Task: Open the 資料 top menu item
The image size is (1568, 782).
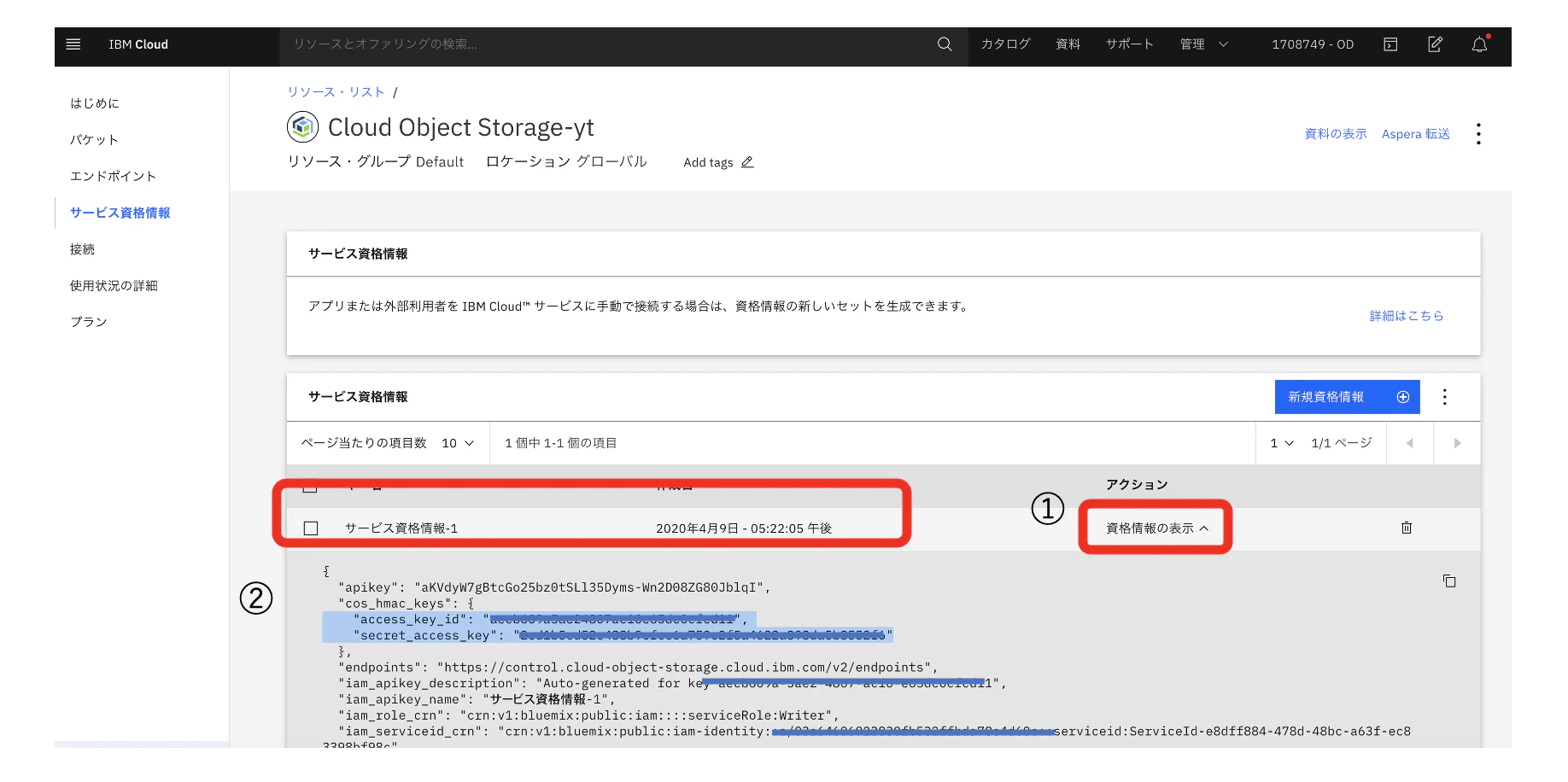Action: (x=1068, y=44)
